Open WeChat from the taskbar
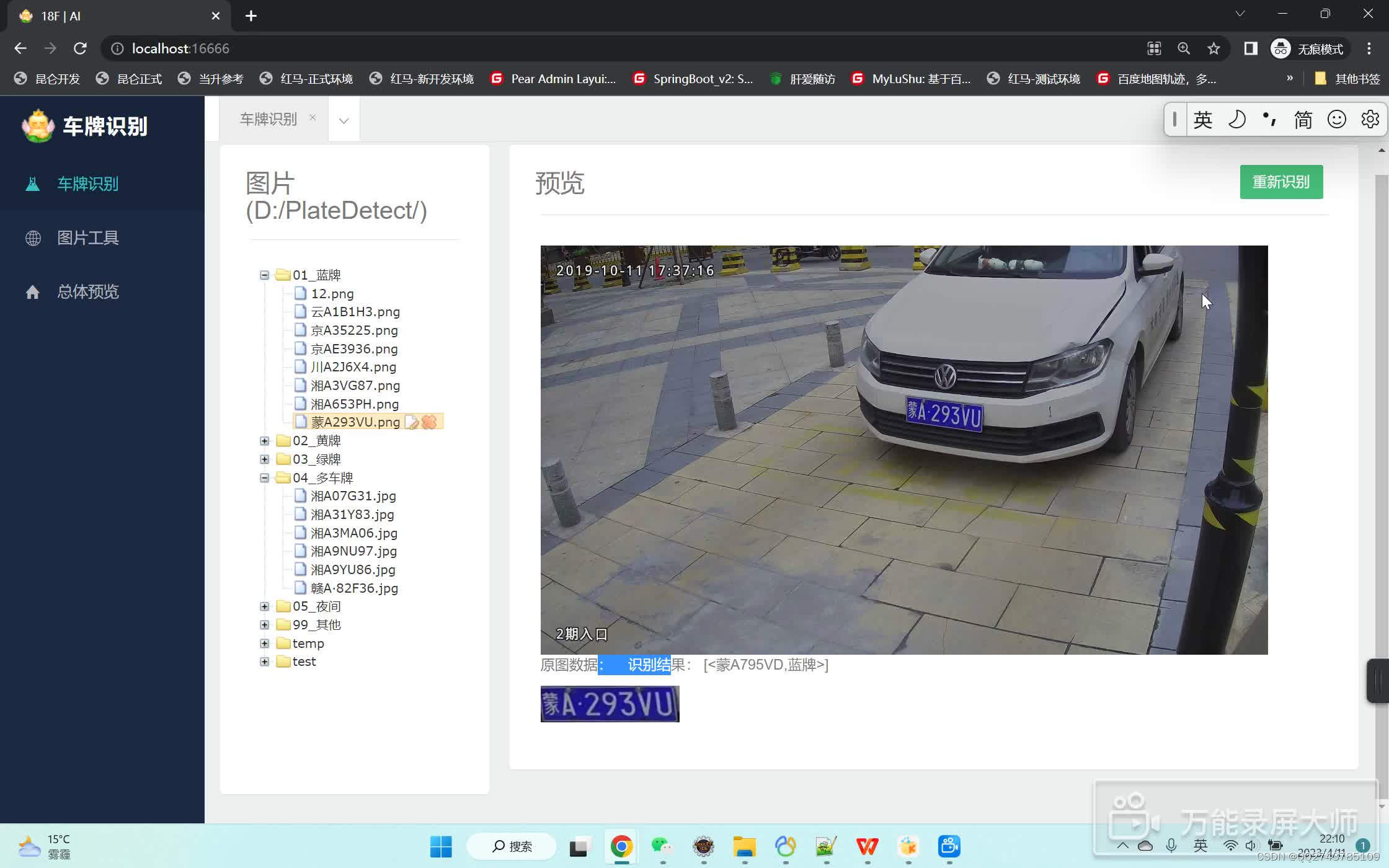The height and width of the screenshot is (868, 1389). click(x=661, y=846)
